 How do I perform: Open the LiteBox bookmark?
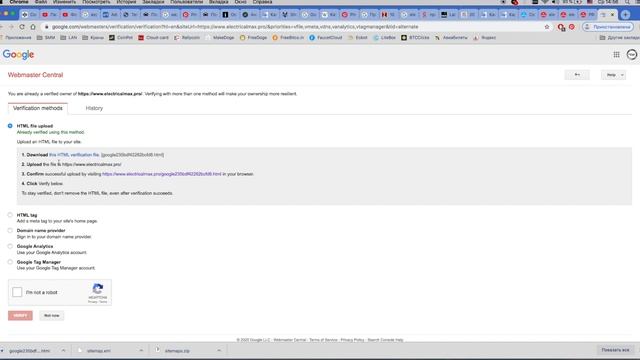pos(384,38)
